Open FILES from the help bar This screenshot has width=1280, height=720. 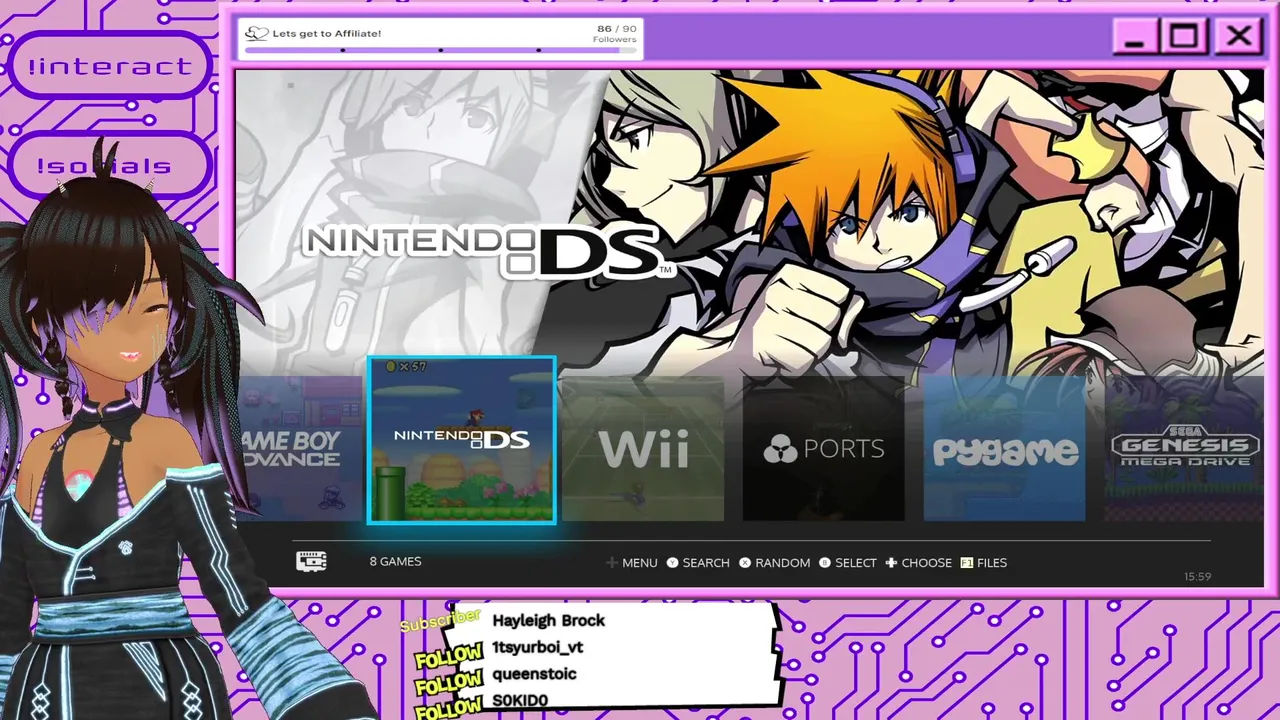[x=992, y=563]
